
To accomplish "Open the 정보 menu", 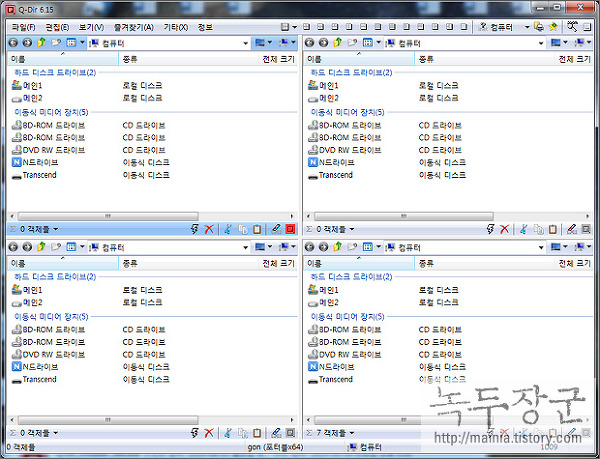I will (x=205, y=27).
